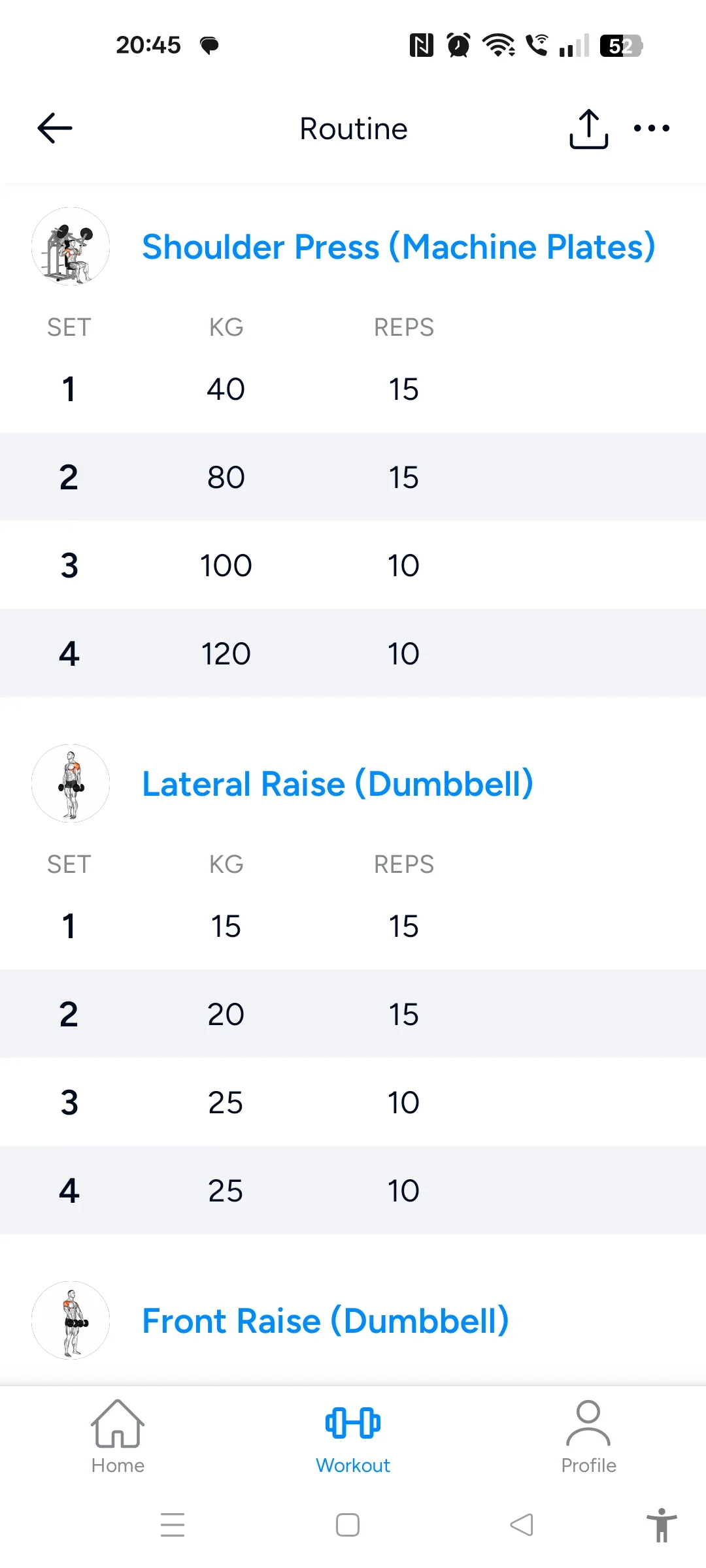706x1568 pixels.
Task: Open Front Raise (Dumbbell) exercise link
Action: 325,1321
